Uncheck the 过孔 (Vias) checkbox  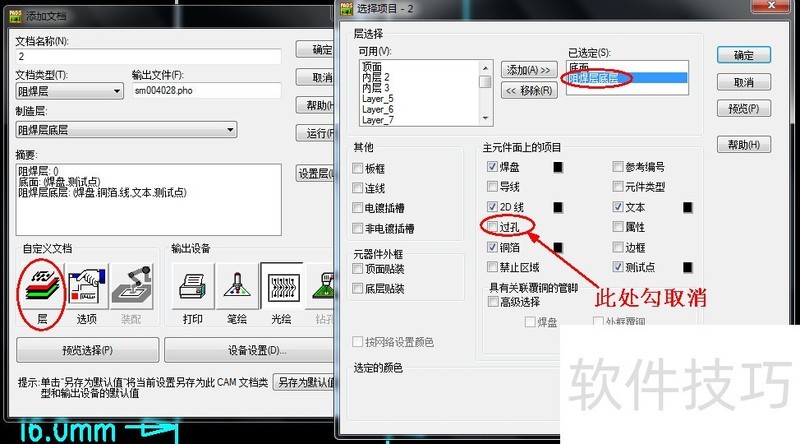tap(492, 227)
